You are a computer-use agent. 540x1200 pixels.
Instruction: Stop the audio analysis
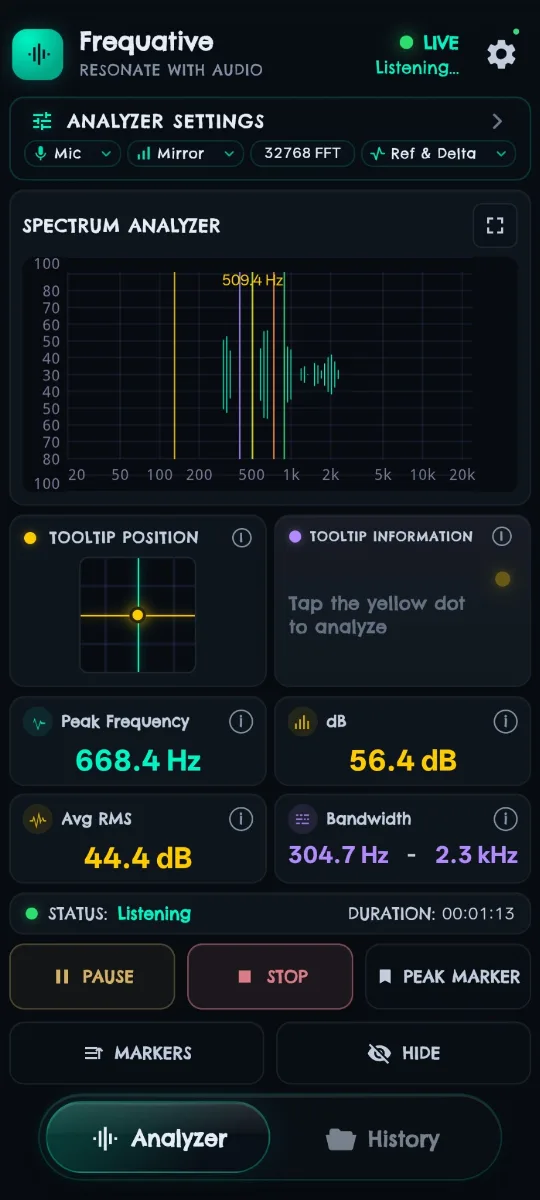(x=270, y=977)
